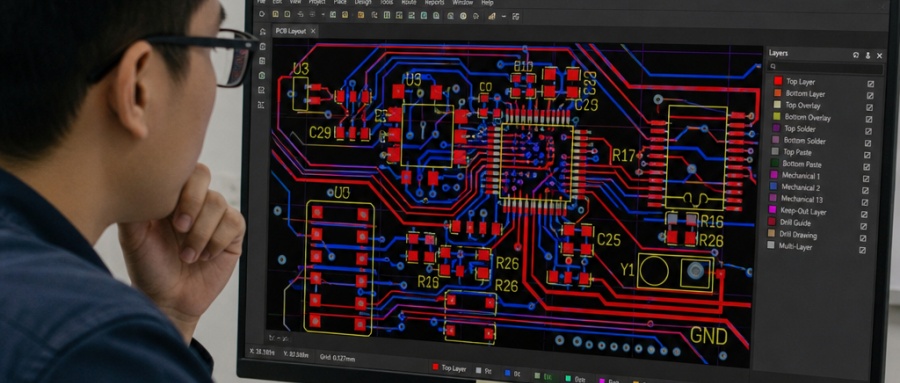Click the Drill Guide color swatch
Viewport: 900px width, 383px height.
pyautogui.click(x=771, y=222)
